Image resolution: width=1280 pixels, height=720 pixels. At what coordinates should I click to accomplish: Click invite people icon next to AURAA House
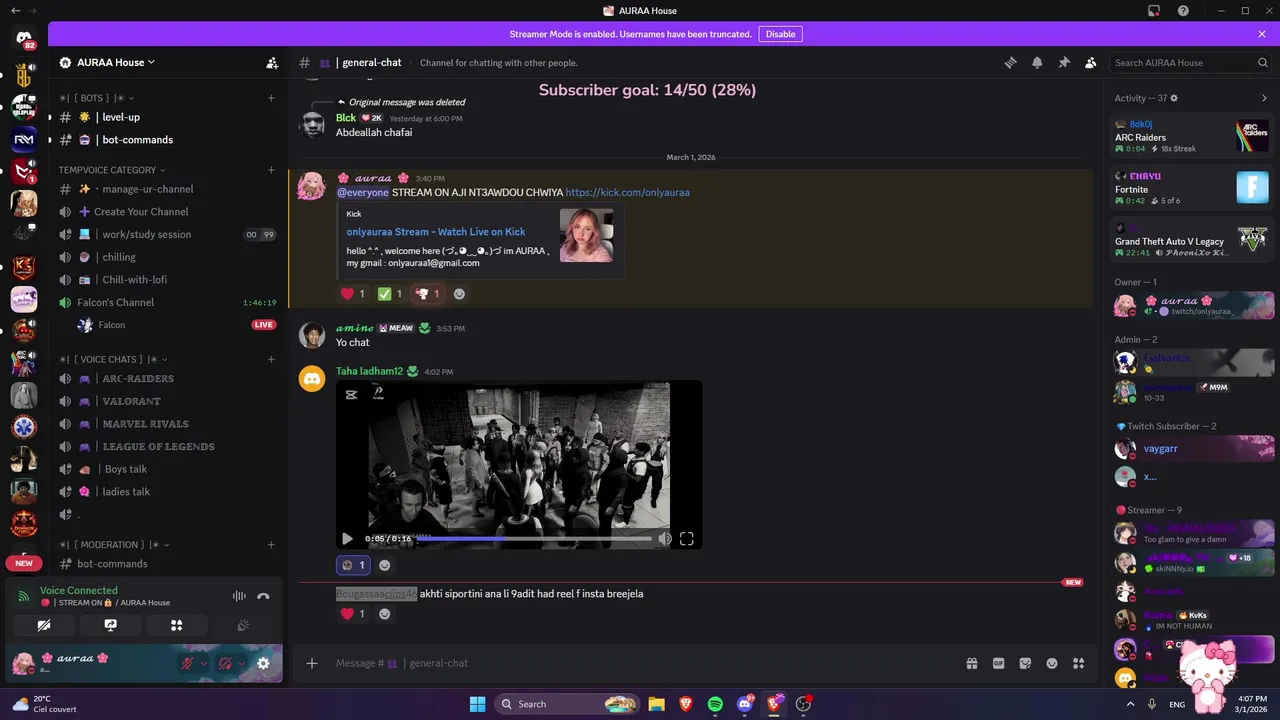pos(272,62)
